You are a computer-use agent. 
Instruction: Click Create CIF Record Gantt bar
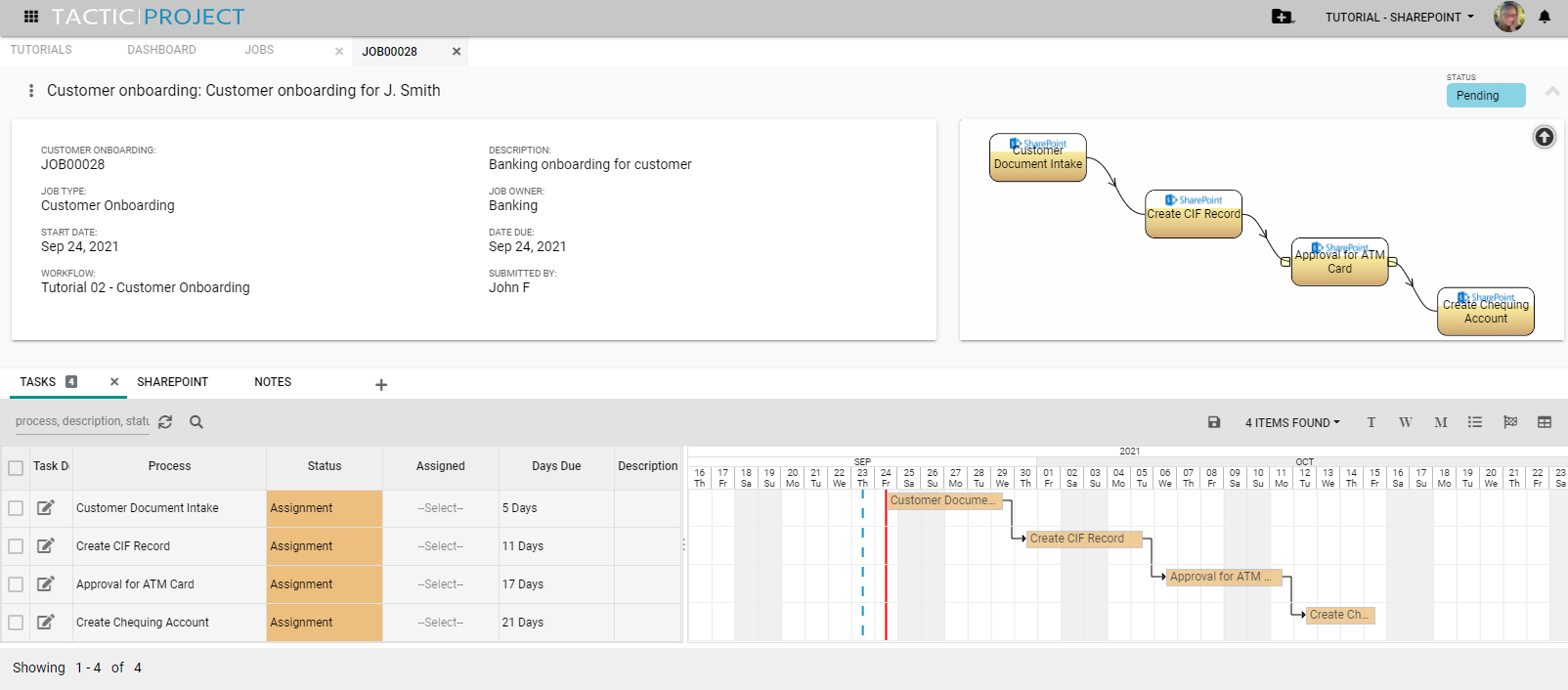[x=1083, y=539]
